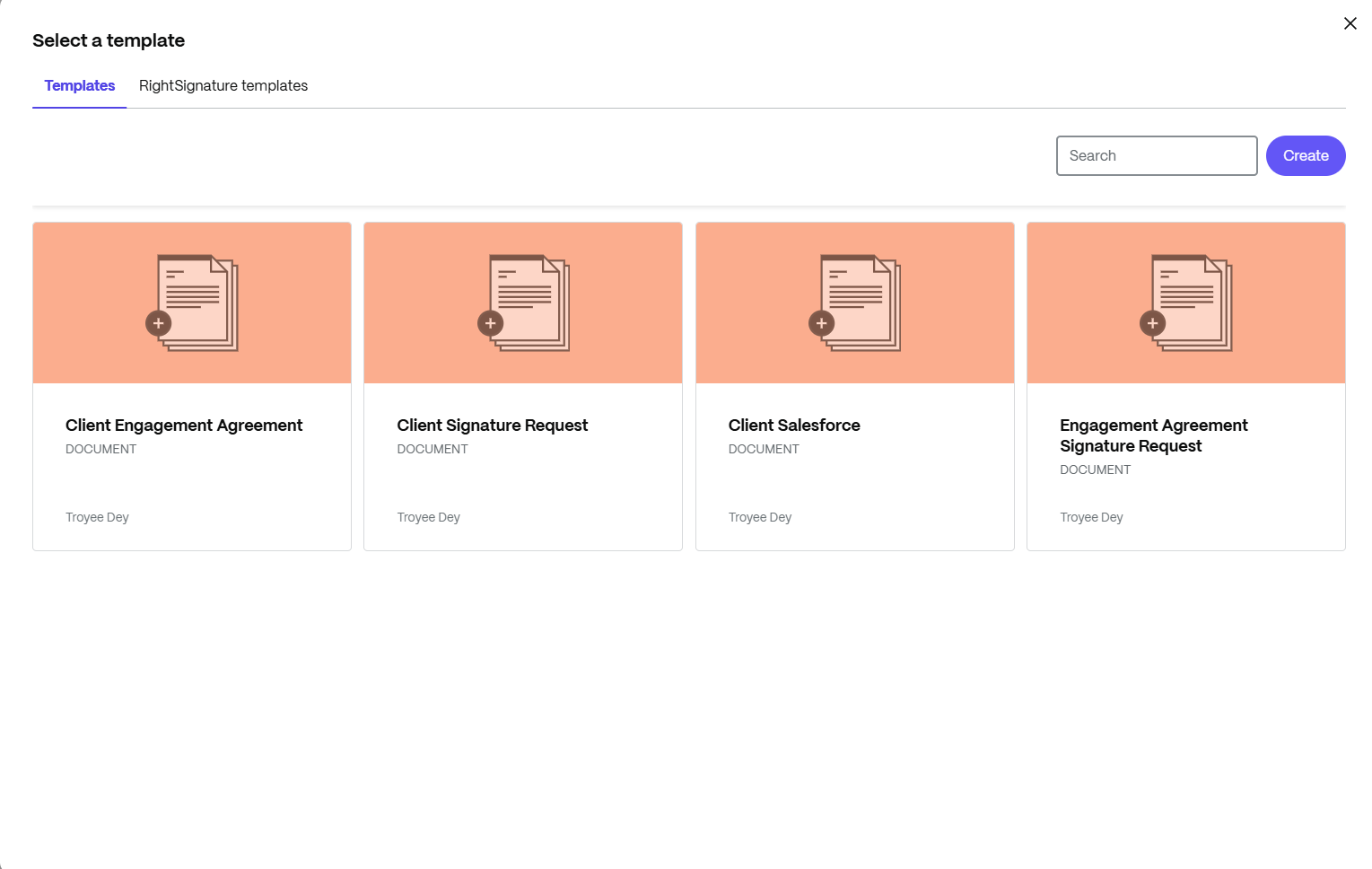1372x869 pixels.
Task: Focus the Search input field
Action: (1156, 155)
